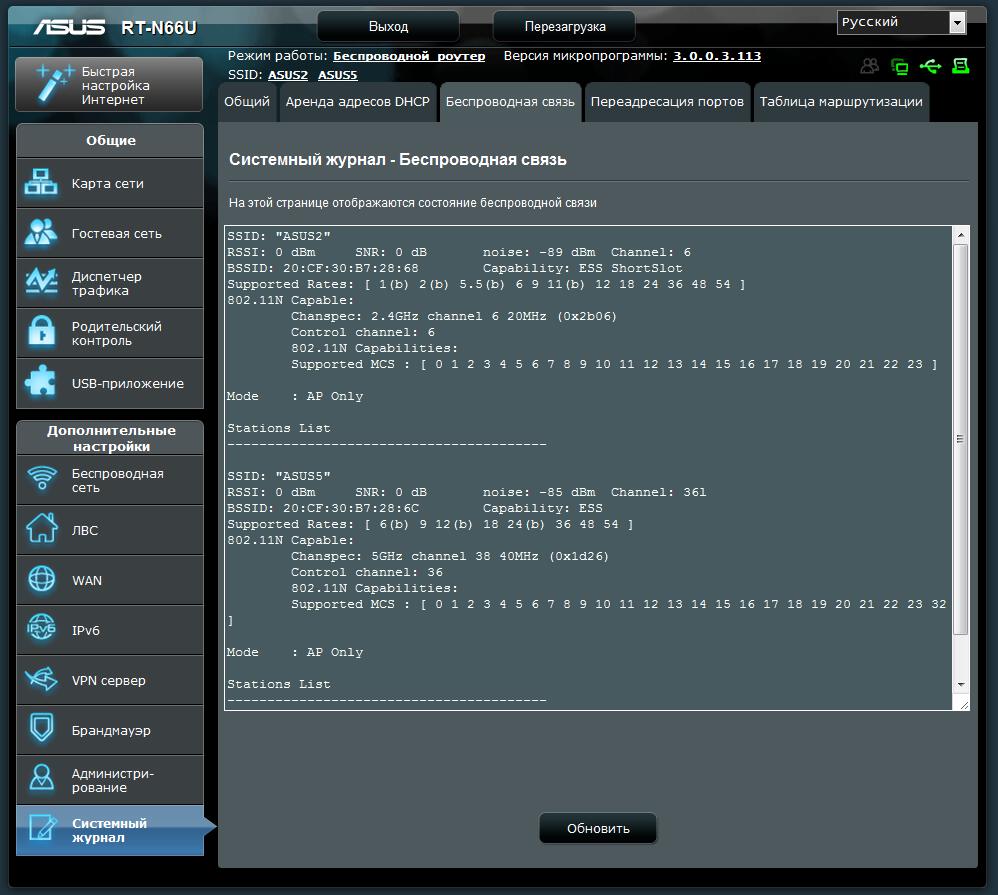Click Дополнительные настройки section header
Image resolution: width=998 pixels, height=895 pixels.
[110, 438]
